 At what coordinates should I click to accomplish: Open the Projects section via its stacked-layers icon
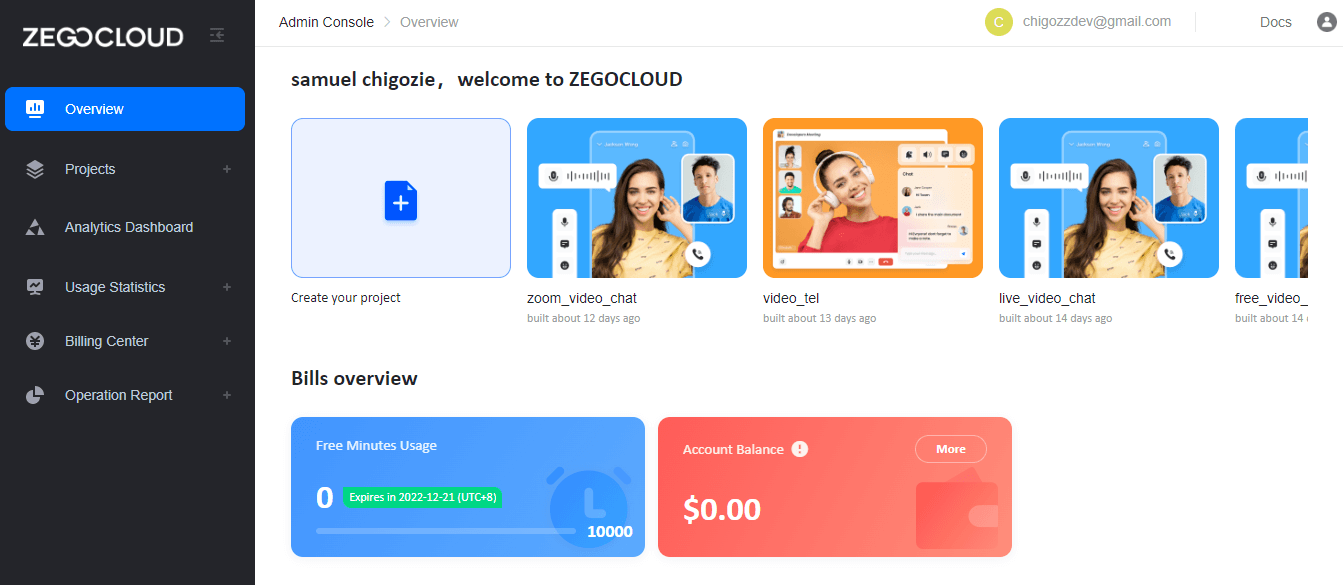pyautogui.click(x=34, y=168)
